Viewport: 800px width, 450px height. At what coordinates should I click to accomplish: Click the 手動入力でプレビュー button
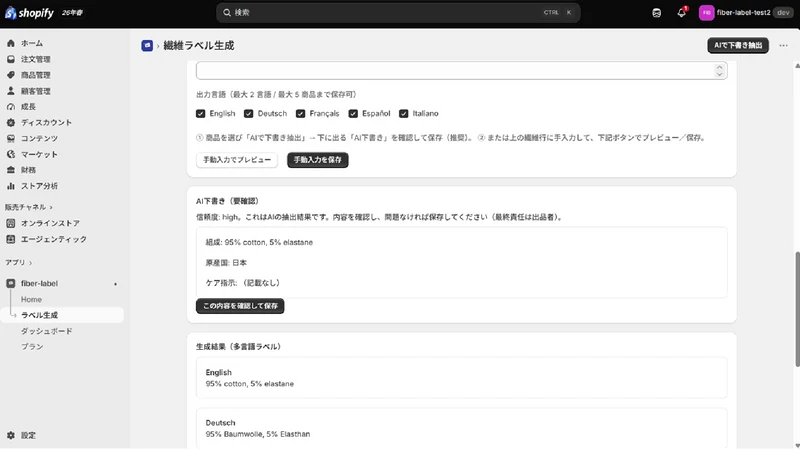tap(237, 160)
